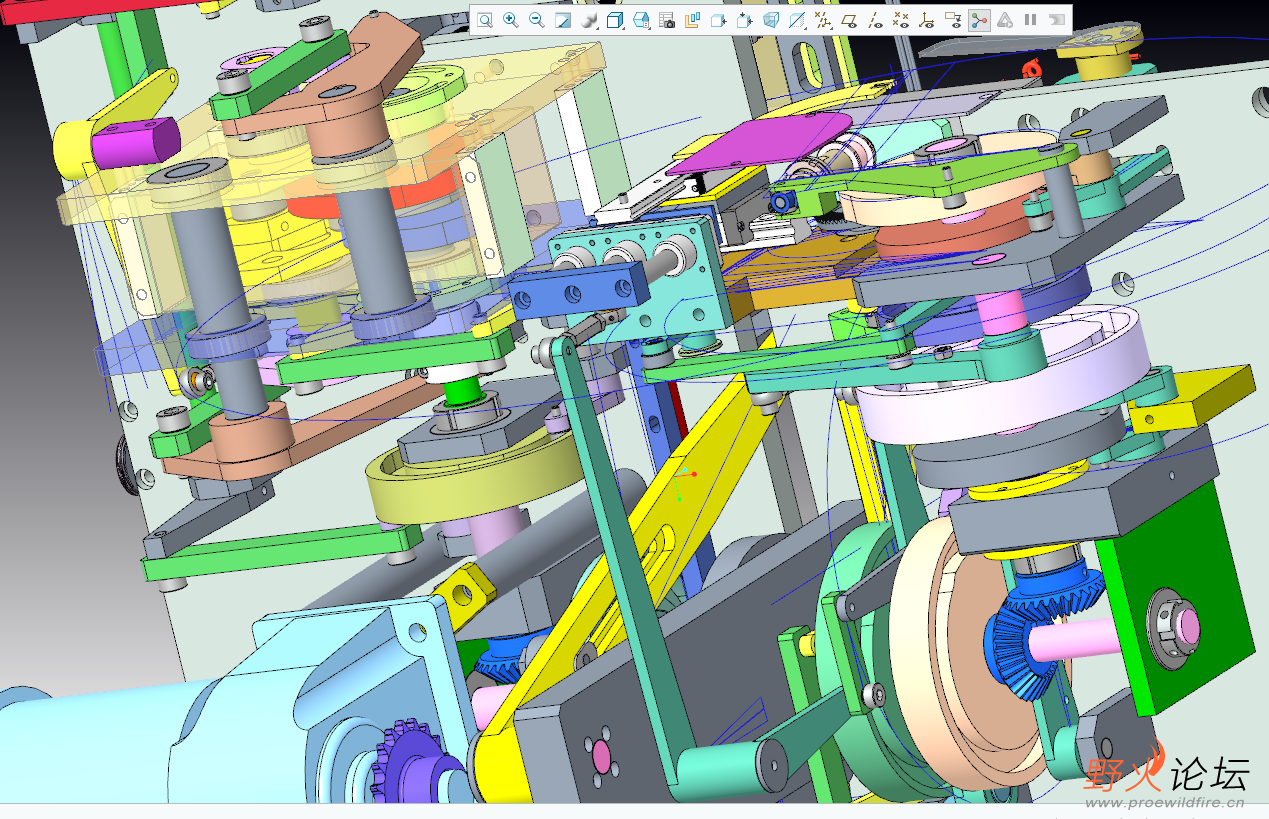Click the triangle with play arrow icon

1005,20
